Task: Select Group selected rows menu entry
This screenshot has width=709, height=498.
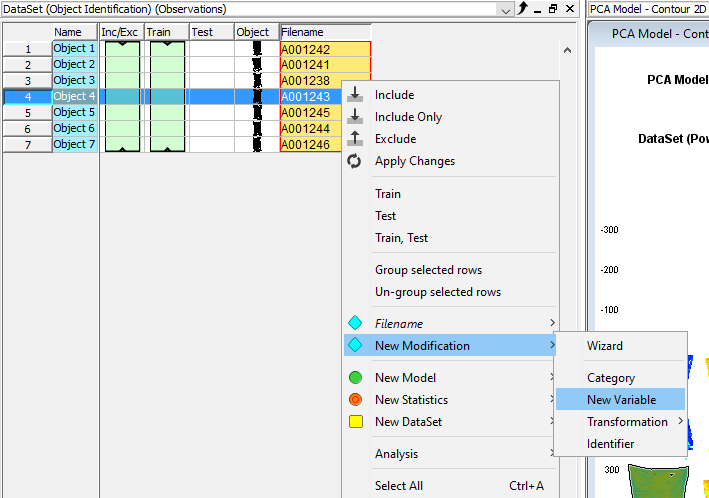Action: 428,270
